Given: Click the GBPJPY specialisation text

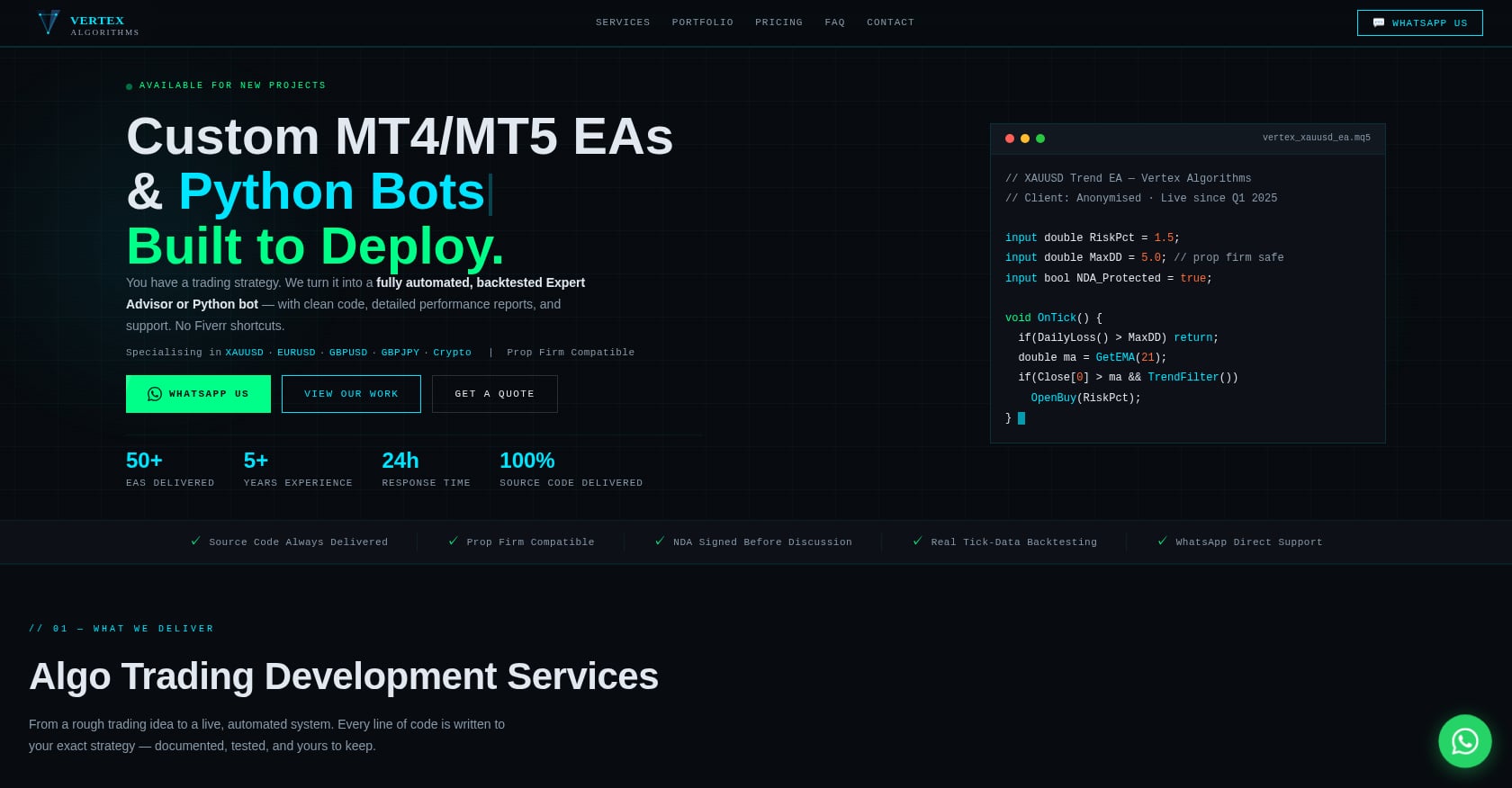Looking at the screenshot, I should [400, 353].
